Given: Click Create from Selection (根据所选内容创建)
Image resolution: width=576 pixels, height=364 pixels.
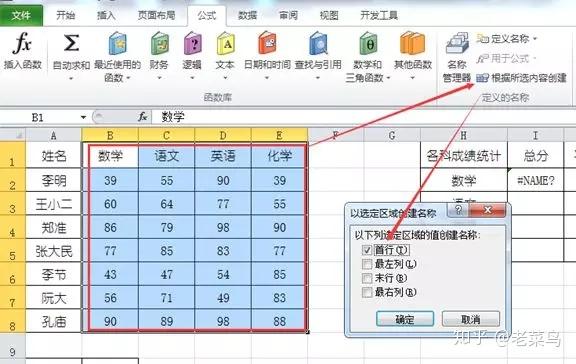Looking at the screenshot, I should pos(521,78).
